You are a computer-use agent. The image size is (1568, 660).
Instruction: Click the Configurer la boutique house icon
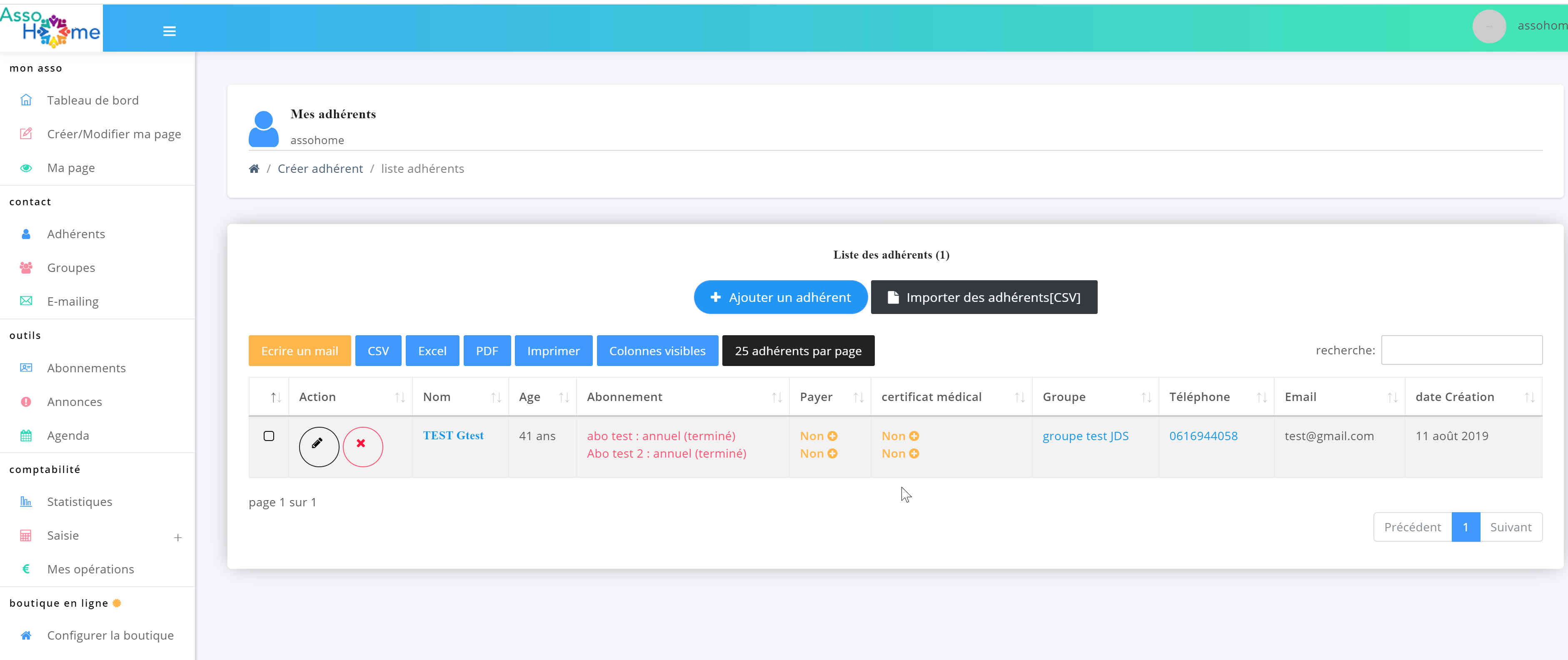pyautogui.click(x=25, y=636)
